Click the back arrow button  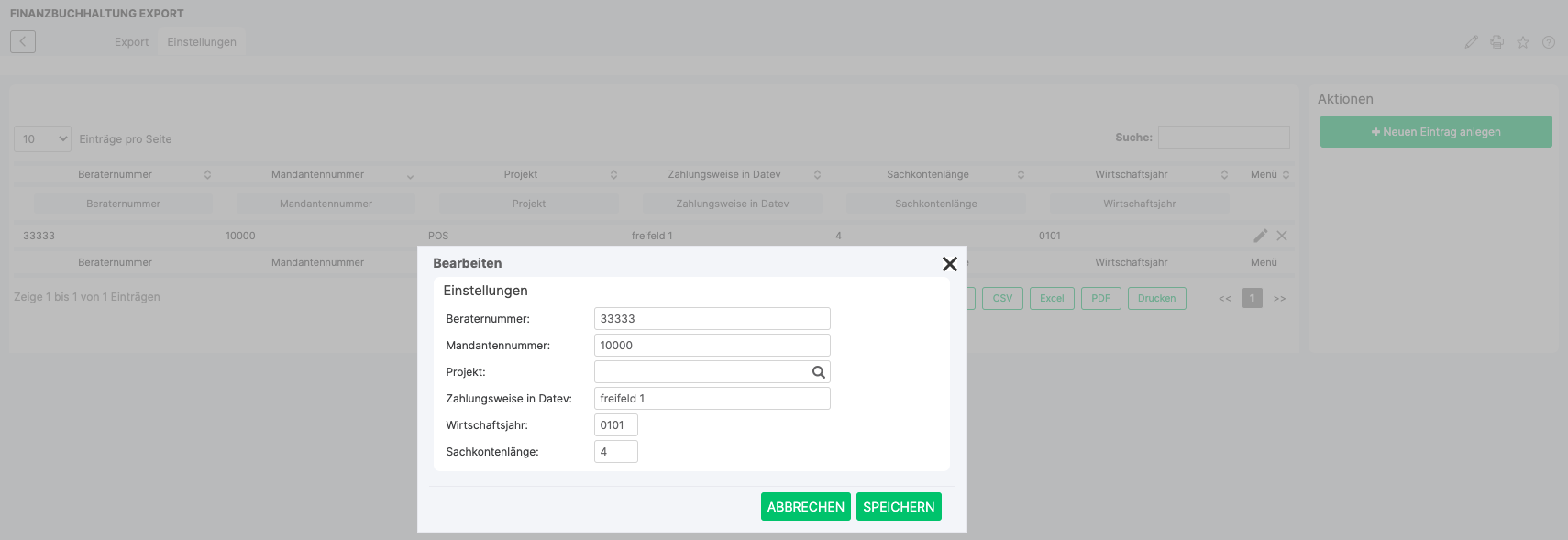tap(23, 41)
